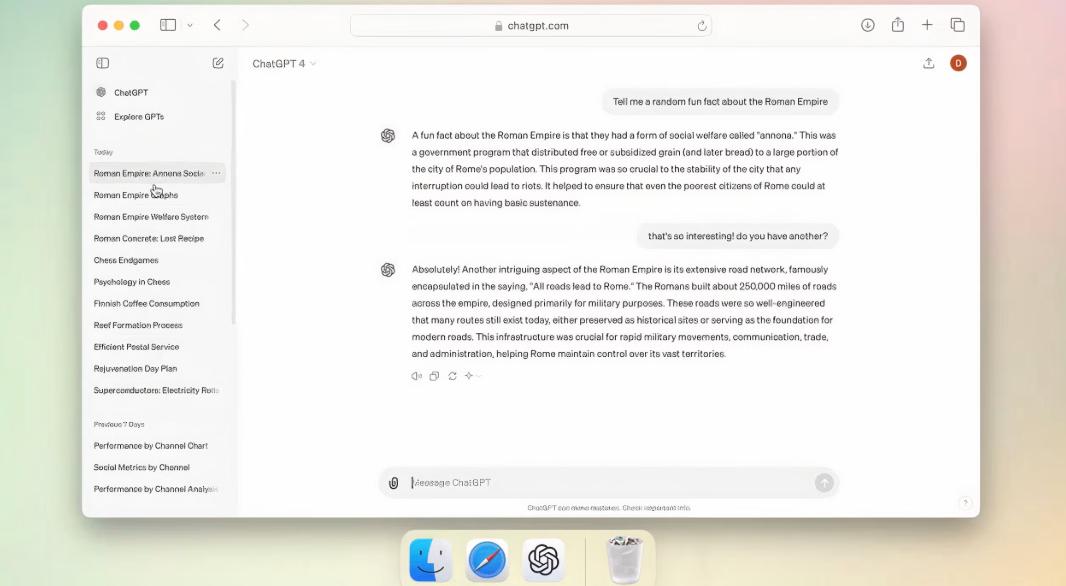Click Safari's share icon in toolbar

click(897, 25)
